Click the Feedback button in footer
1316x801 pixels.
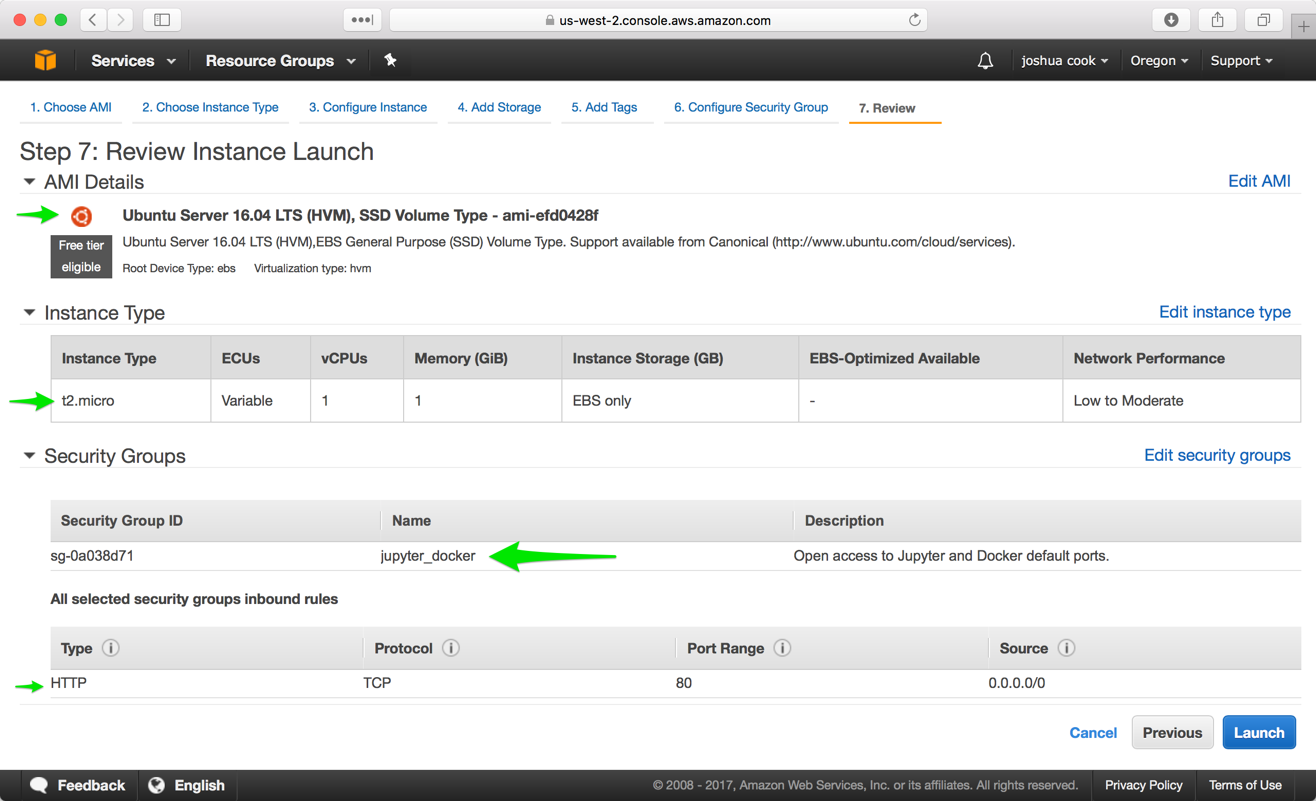click(x=78, y=785)
